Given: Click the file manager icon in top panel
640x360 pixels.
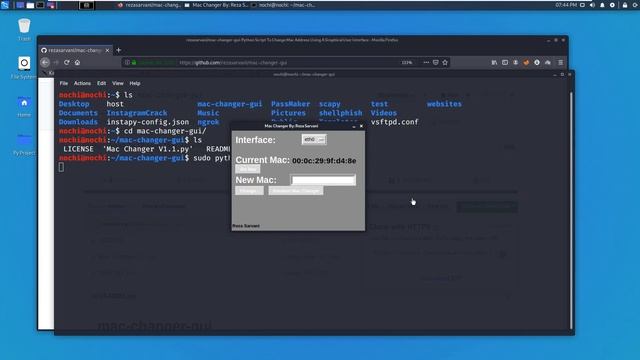Looking at the screenshot, I should [30, 5].
